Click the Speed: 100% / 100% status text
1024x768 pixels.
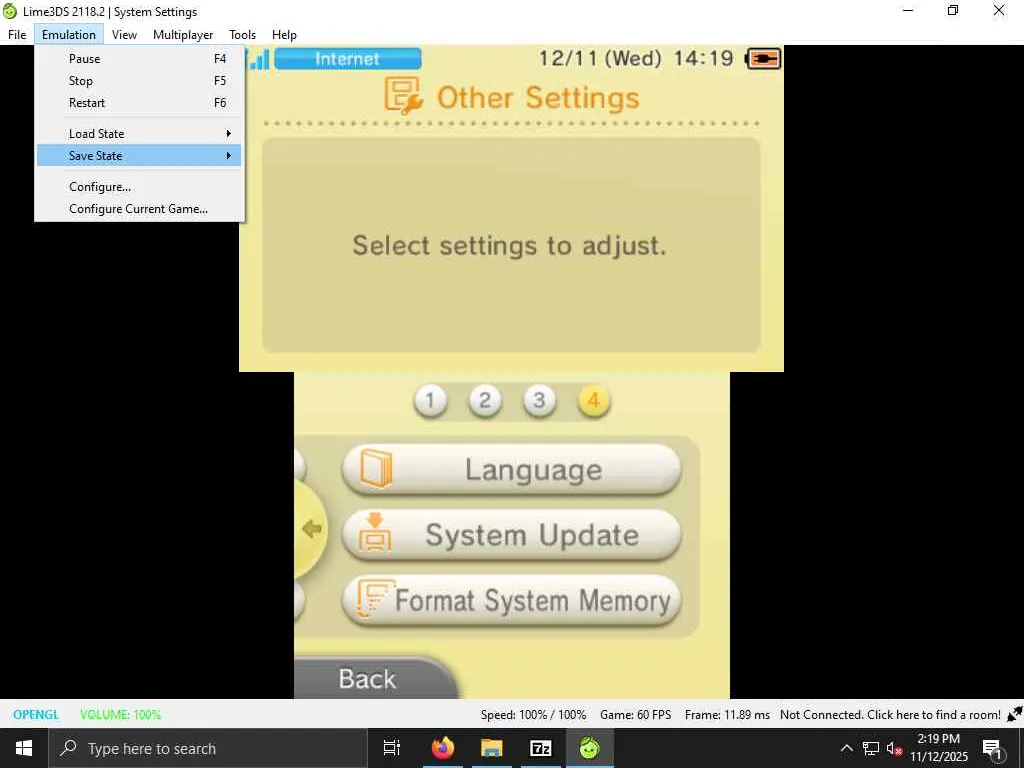click(534, 714)
